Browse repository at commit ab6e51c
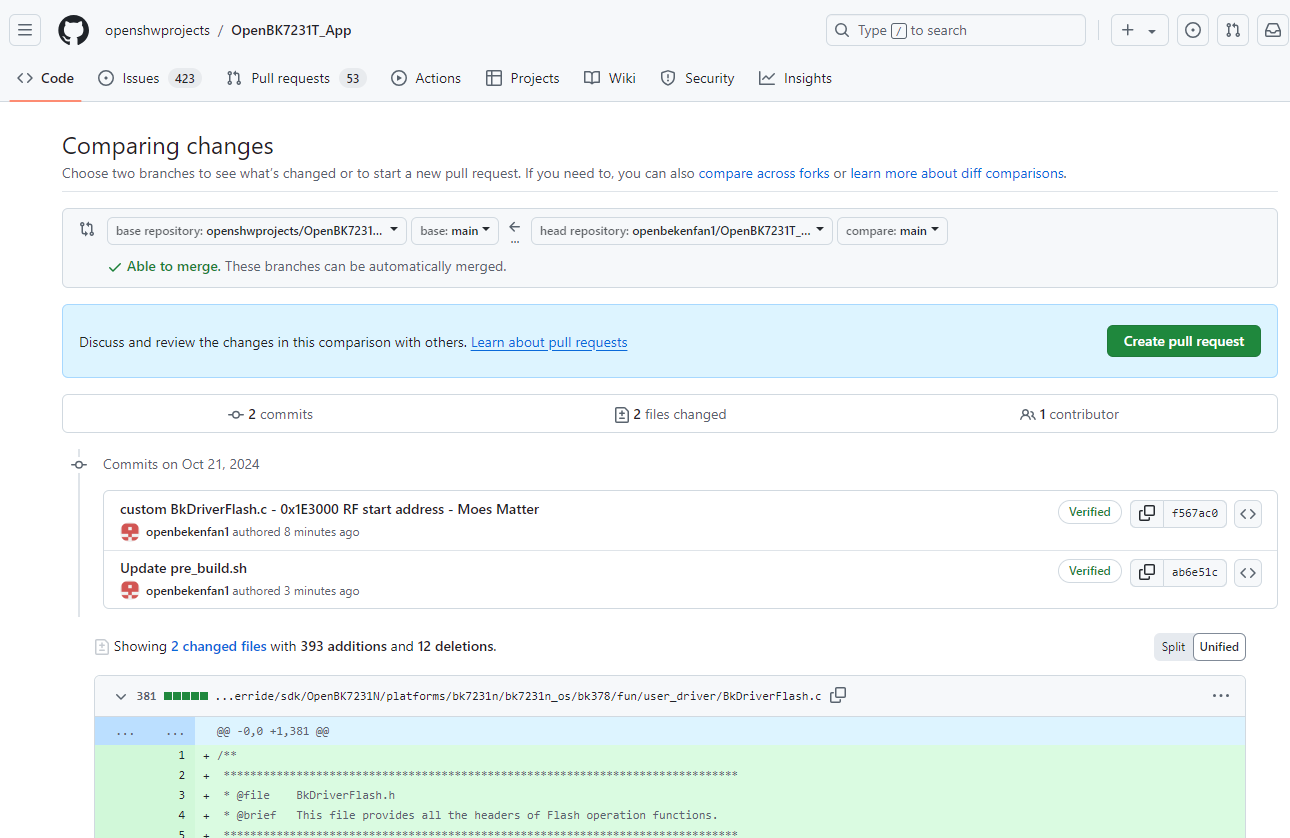Viewport: 1290px width, 838px height. point(1247,572)
